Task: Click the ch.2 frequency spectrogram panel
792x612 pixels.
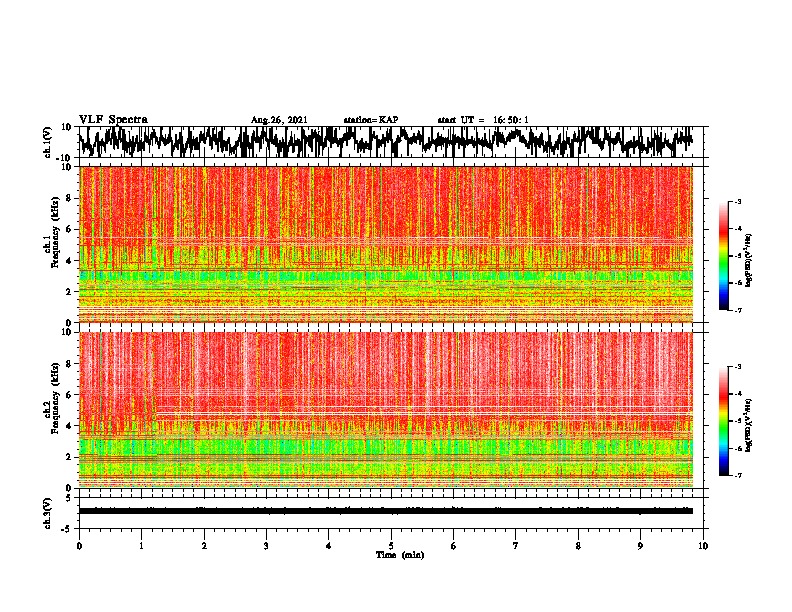Action: click(x=386, y=410)
